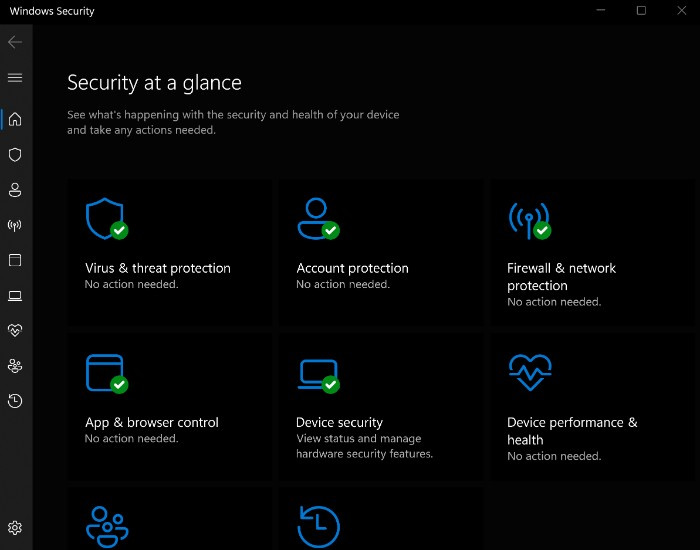The image size is (700, 550).
Task: Open Firewall & network antenna icon in sidebar
Action: click(15, 225)
